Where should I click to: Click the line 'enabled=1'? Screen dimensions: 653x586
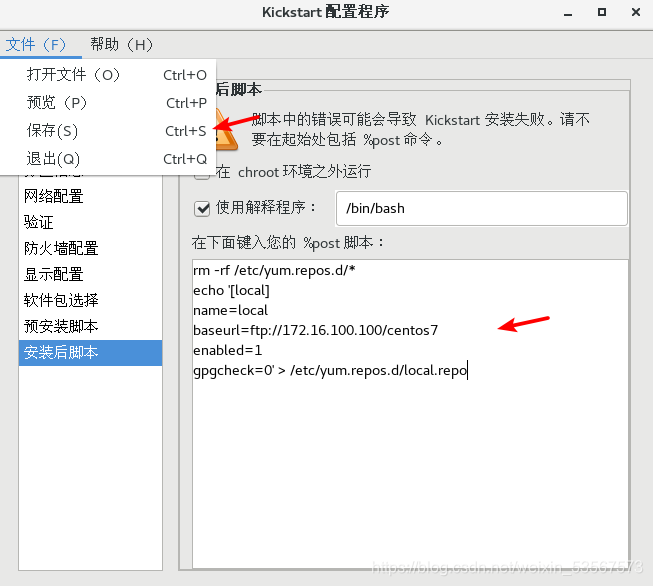coord(227,350)
